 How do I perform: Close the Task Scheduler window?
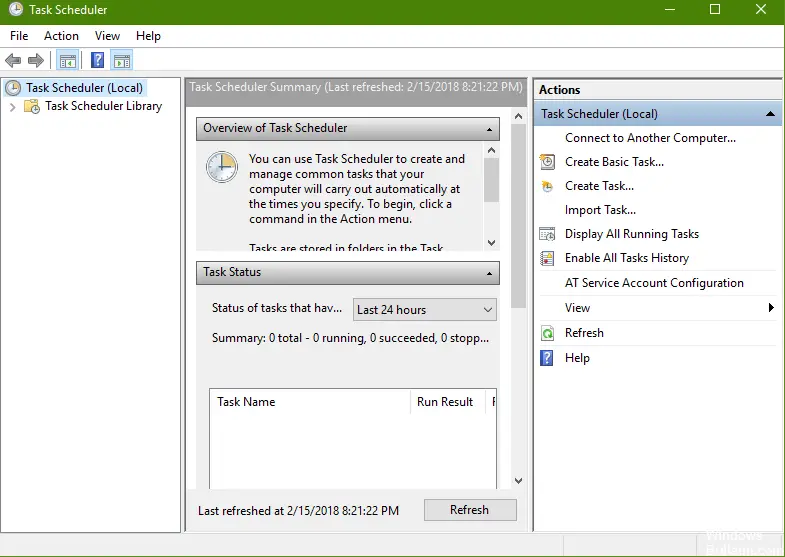tap(761, 10)
